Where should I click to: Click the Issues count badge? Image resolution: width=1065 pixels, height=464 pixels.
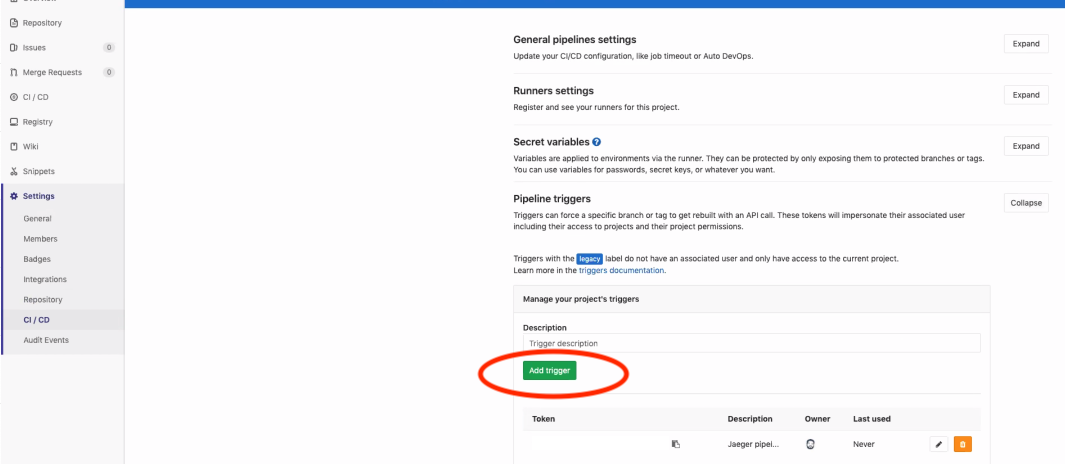[x=109, y=48]
